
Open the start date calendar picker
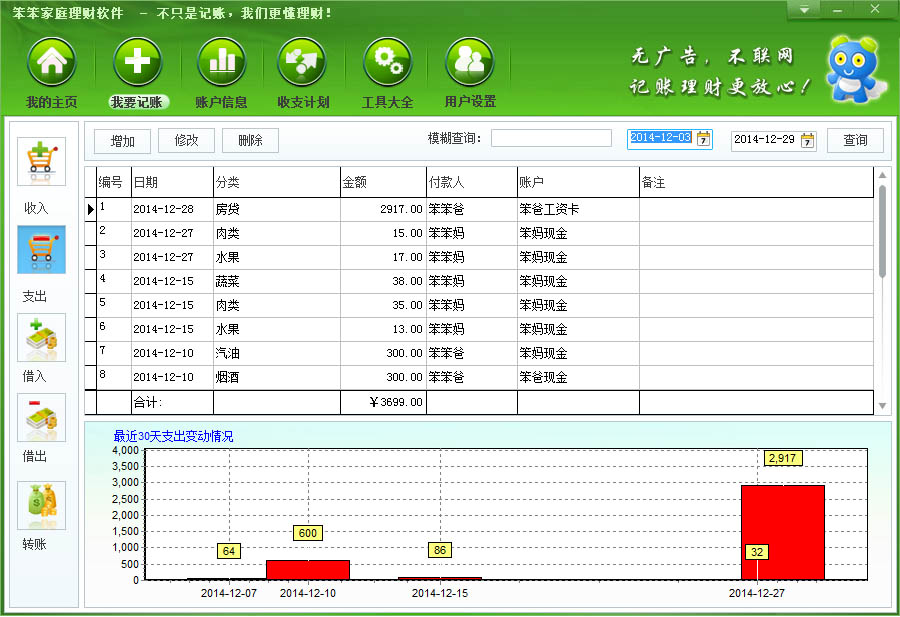coord(704,139)
